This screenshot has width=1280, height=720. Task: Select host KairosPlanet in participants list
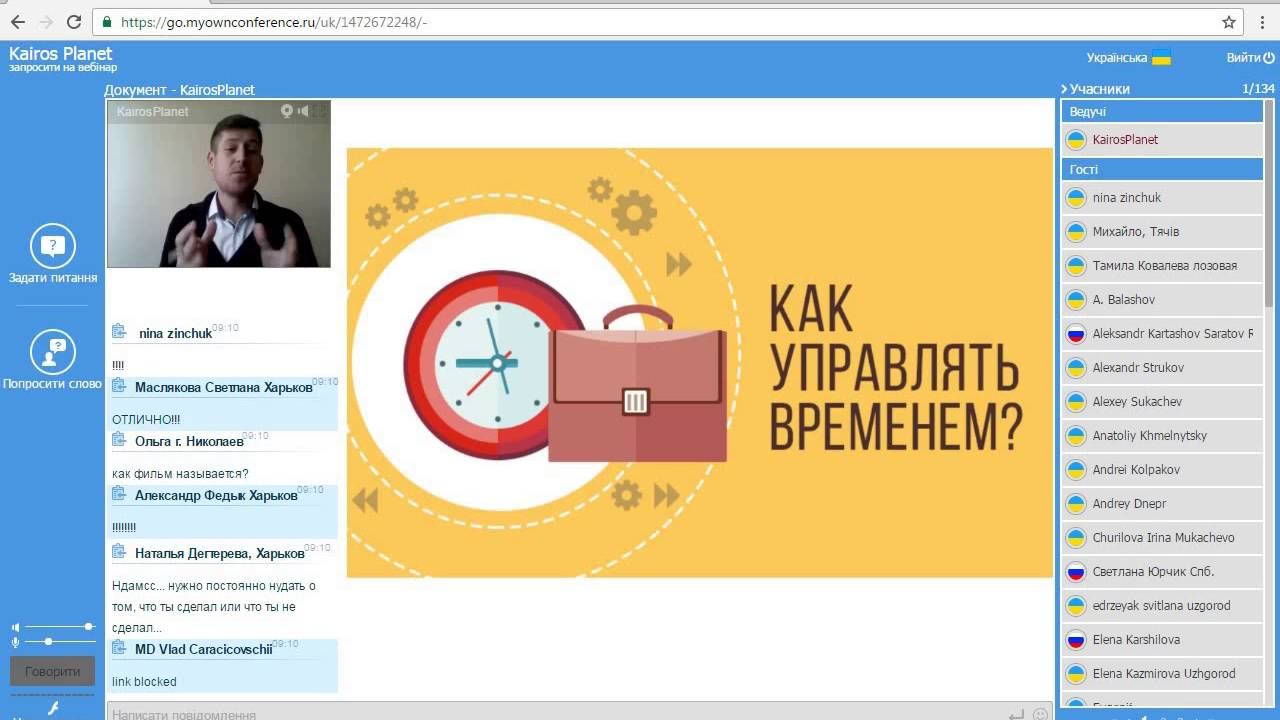point(1162,140)
